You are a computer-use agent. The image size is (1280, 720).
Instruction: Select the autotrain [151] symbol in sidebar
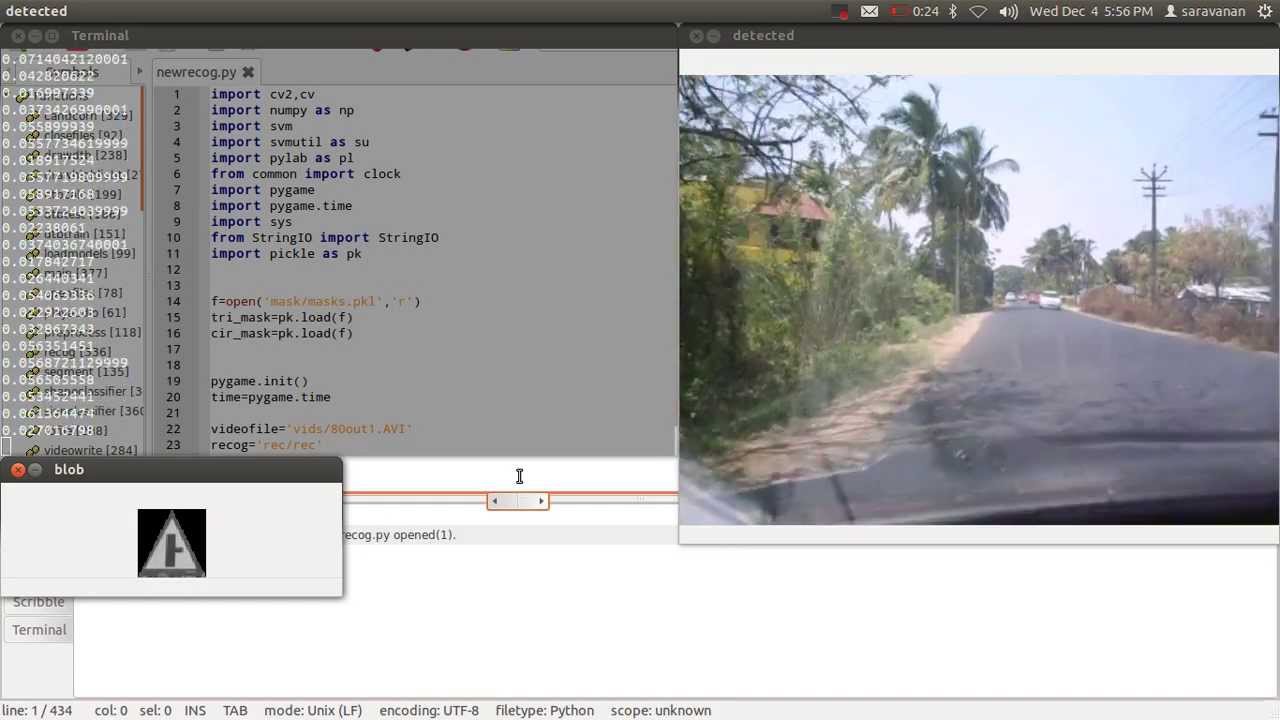click(x=85, y=234)
